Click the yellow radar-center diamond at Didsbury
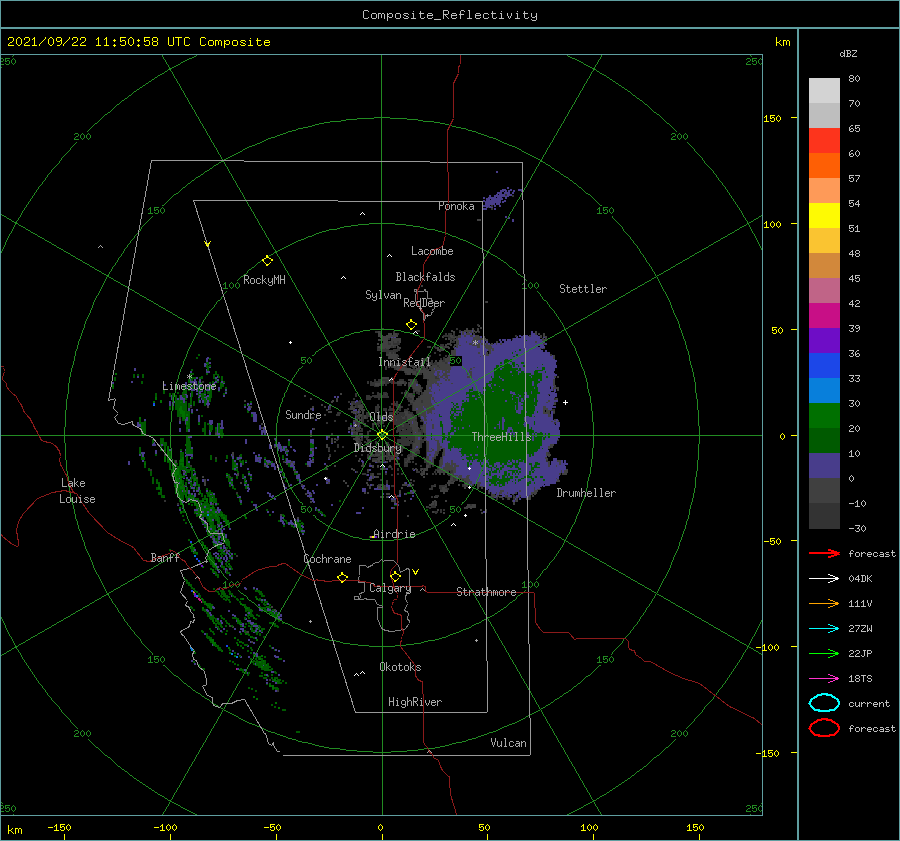This screenshot has height=841, width=900. point(382,435)
